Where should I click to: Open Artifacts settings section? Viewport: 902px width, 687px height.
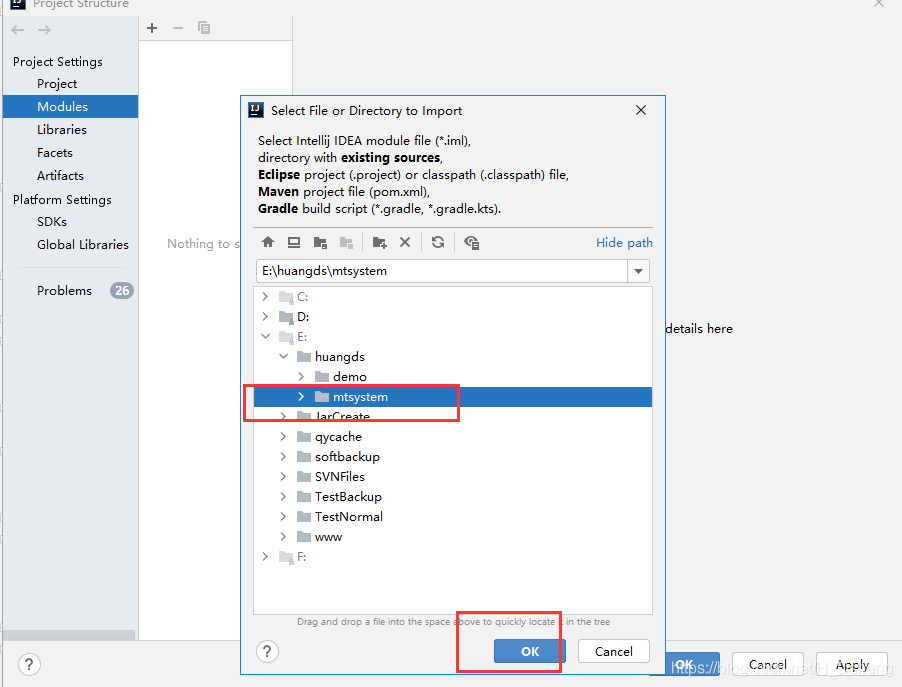coord(60,175)
